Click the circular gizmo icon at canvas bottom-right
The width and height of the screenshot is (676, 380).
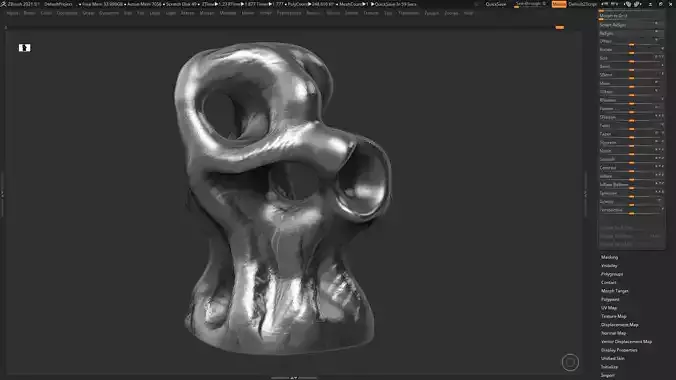point(570,362)
